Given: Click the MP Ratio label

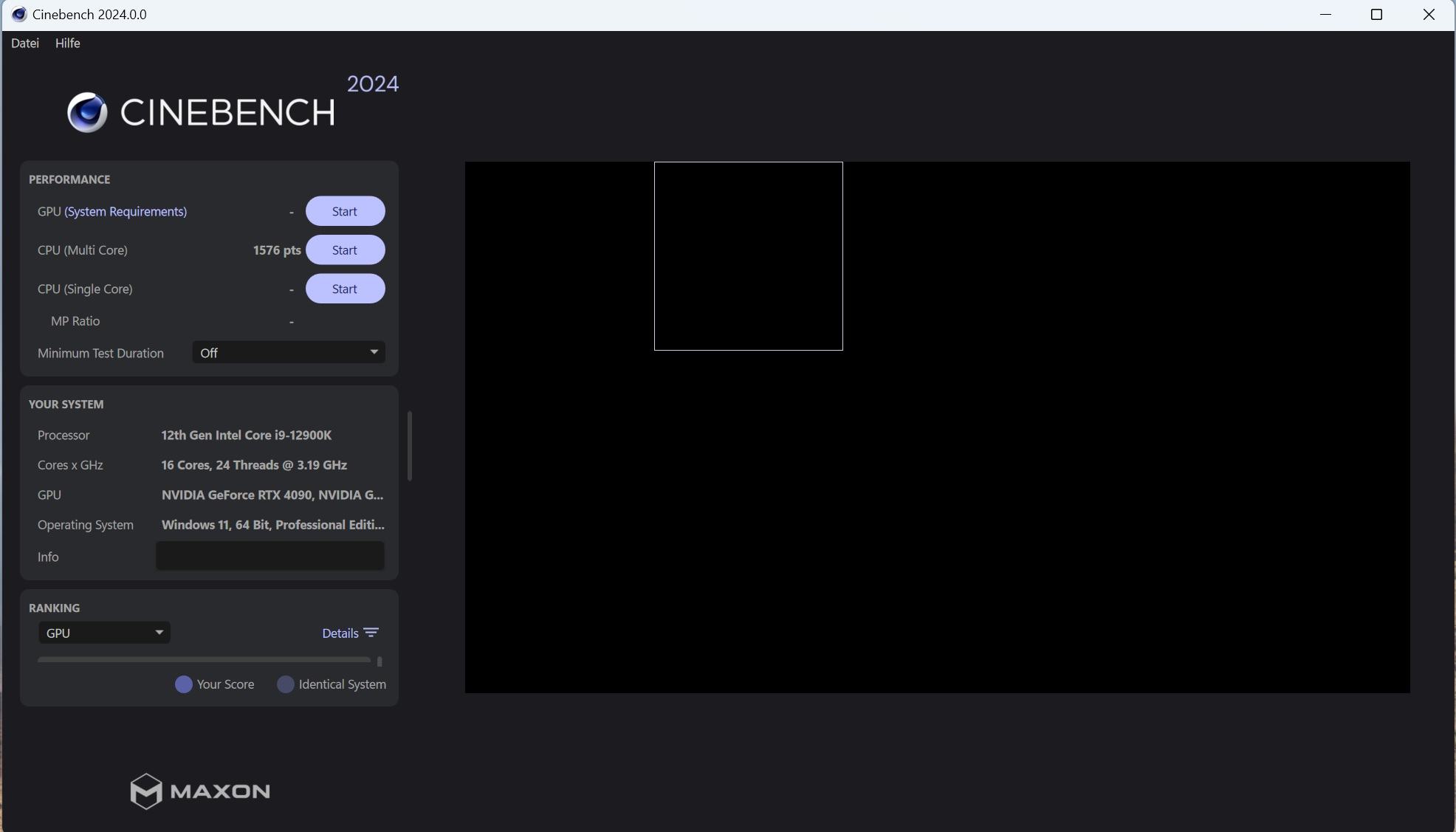Looking at the screenshot, I should 75,321.
